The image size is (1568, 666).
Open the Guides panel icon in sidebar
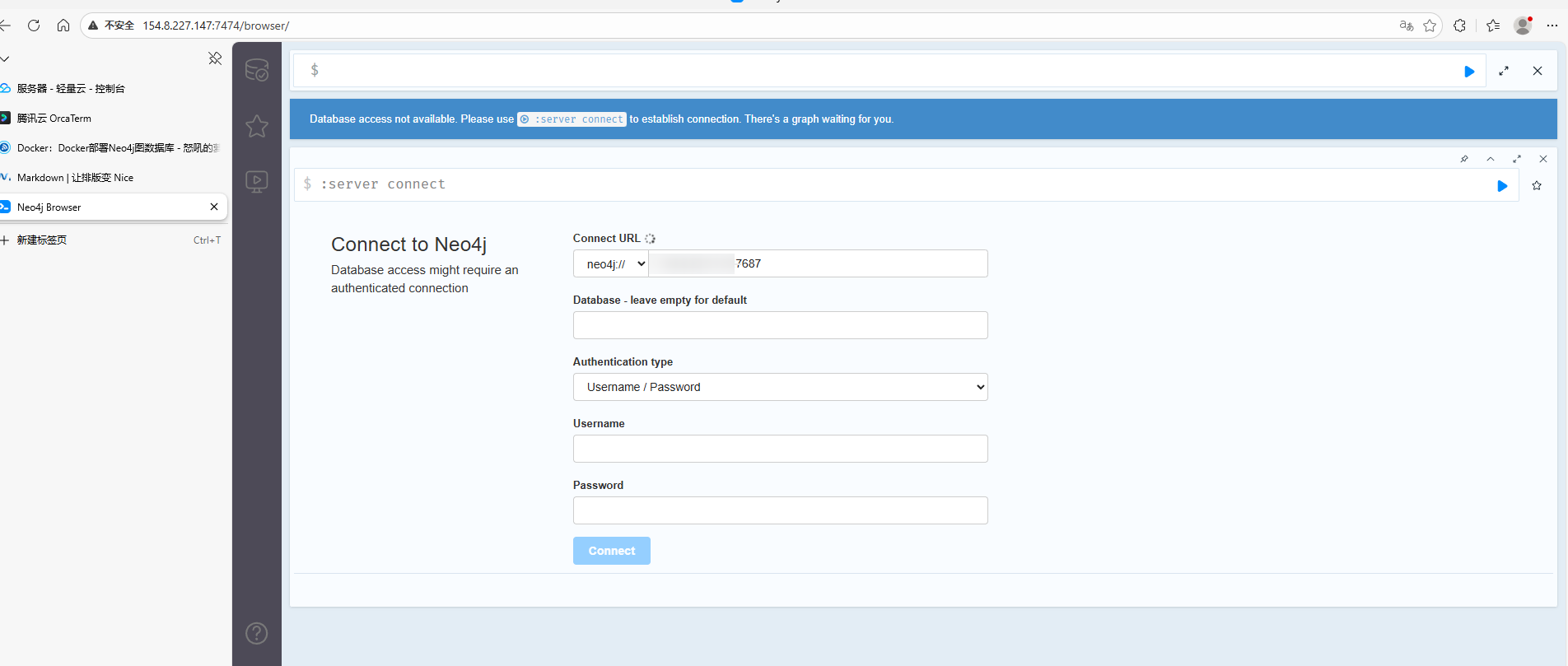pyautogui.click(x=257, y=181)
